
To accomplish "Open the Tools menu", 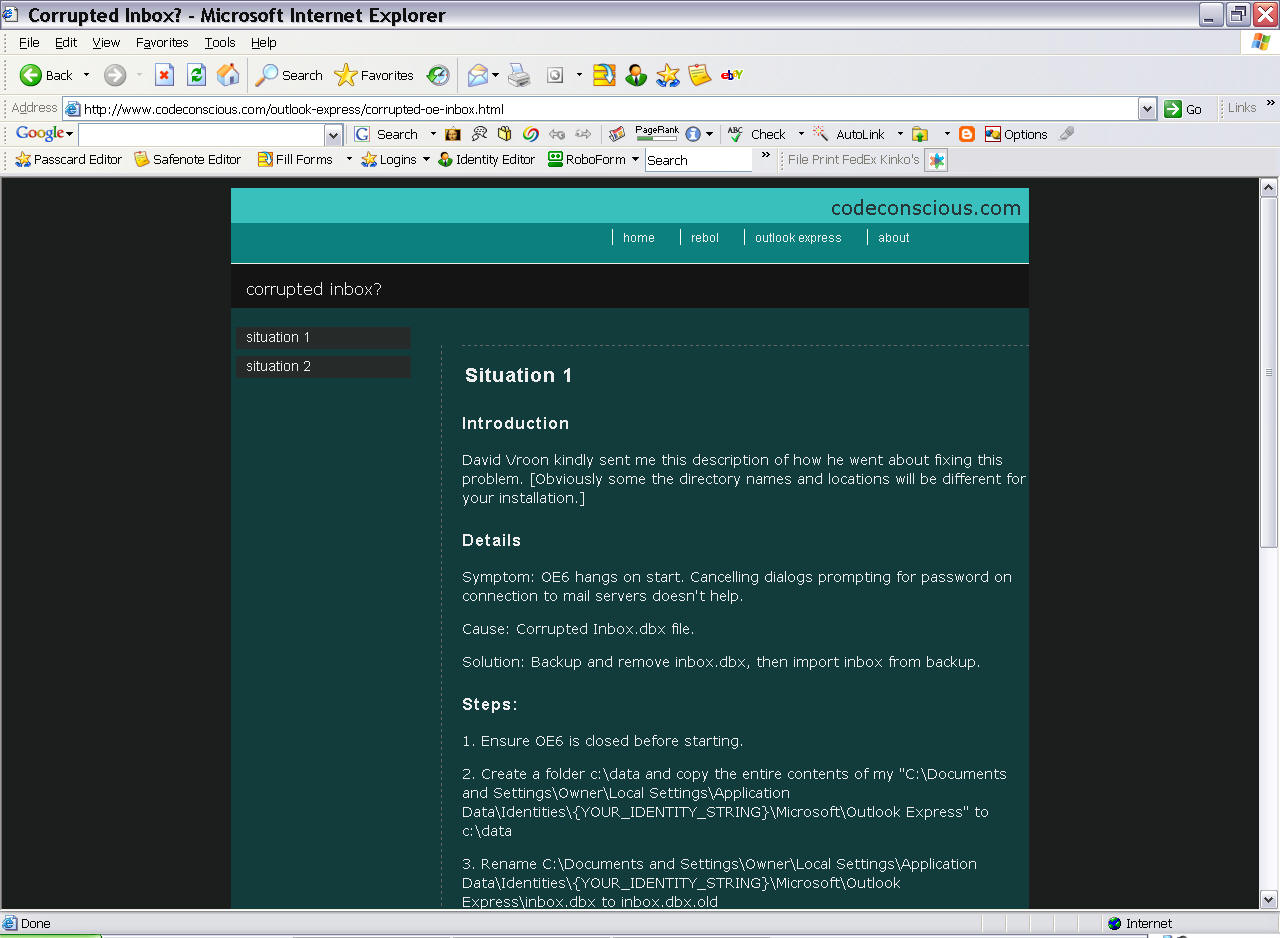I will (x=220, y=42).
